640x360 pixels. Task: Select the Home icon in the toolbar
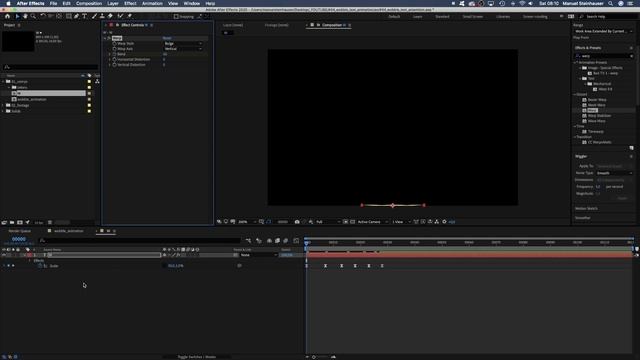tap(7, 16)
